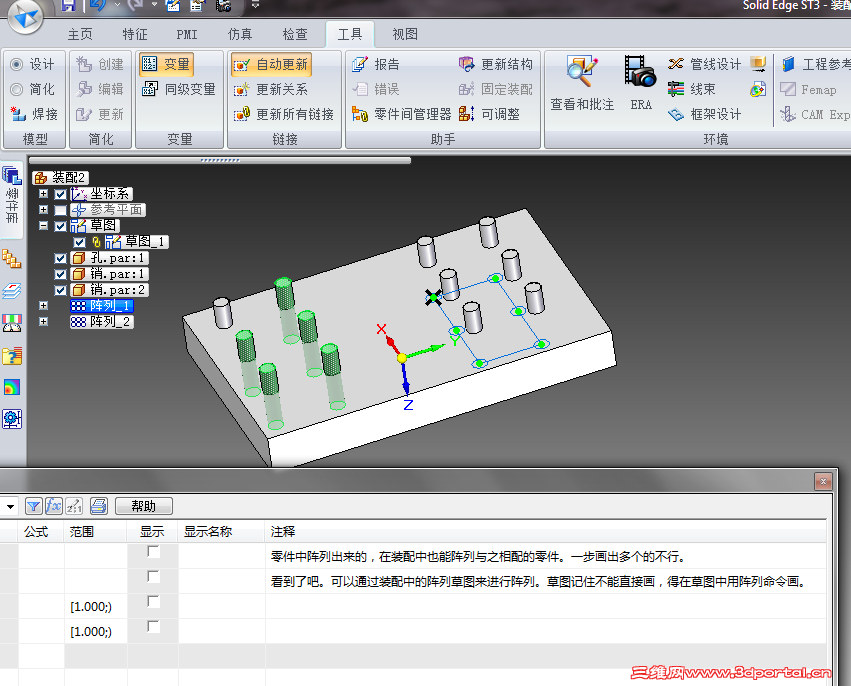Click the 范围 column header
Screen dimensions: 851x686
96,532
